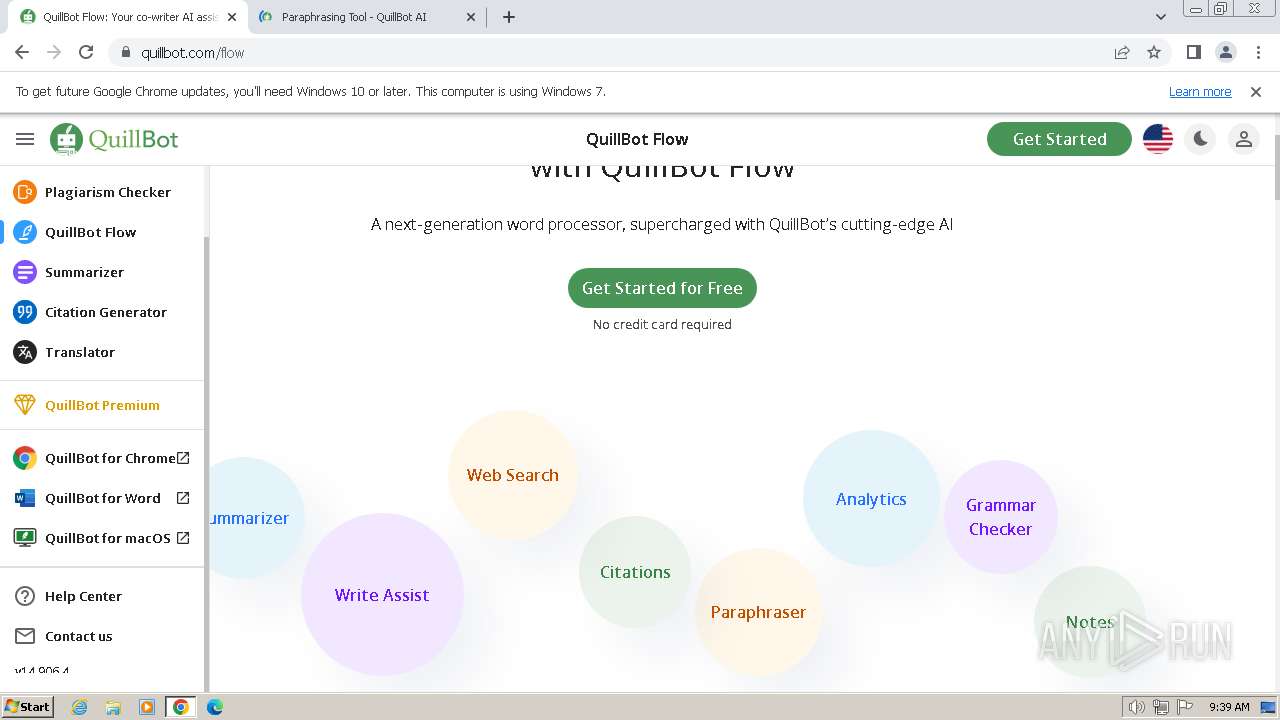Toggle dark mode moon icon
1280x720 pixels.
click(1201, 139)
